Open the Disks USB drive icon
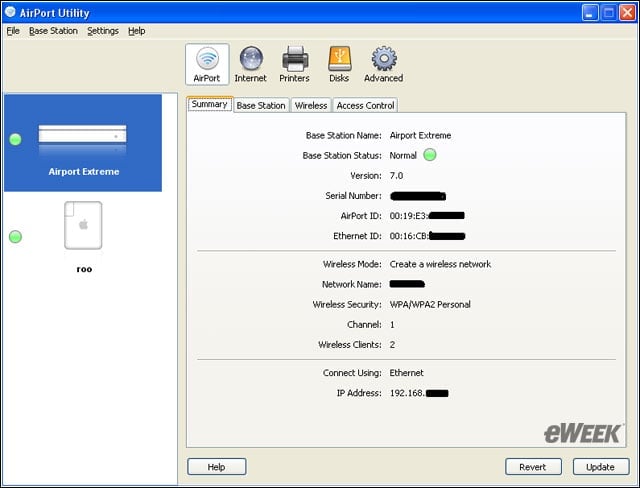Viewport: 640px width, 488px height. point(339,64)
